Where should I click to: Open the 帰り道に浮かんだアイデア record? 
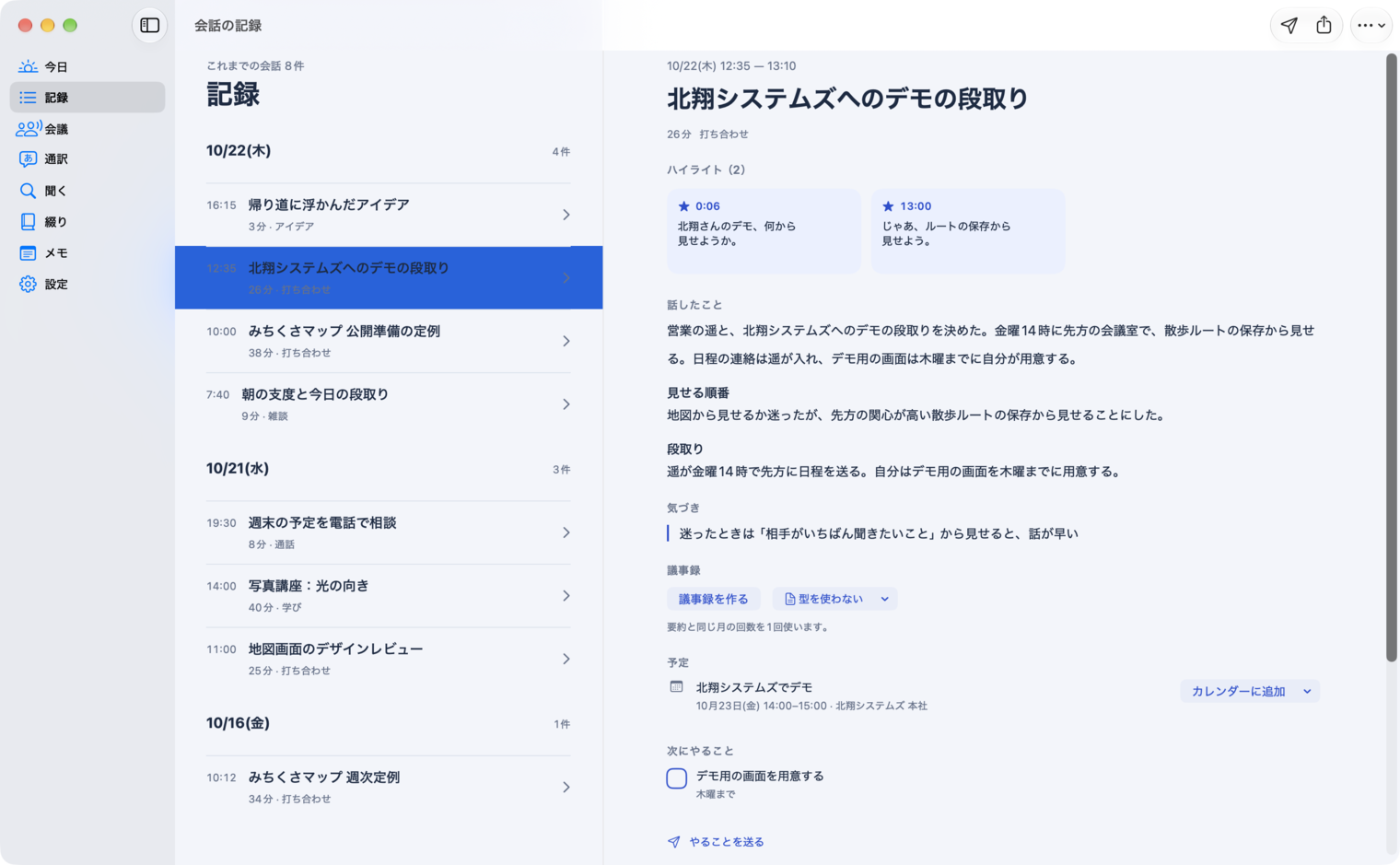pyautogui.click(x=389, y=215)
